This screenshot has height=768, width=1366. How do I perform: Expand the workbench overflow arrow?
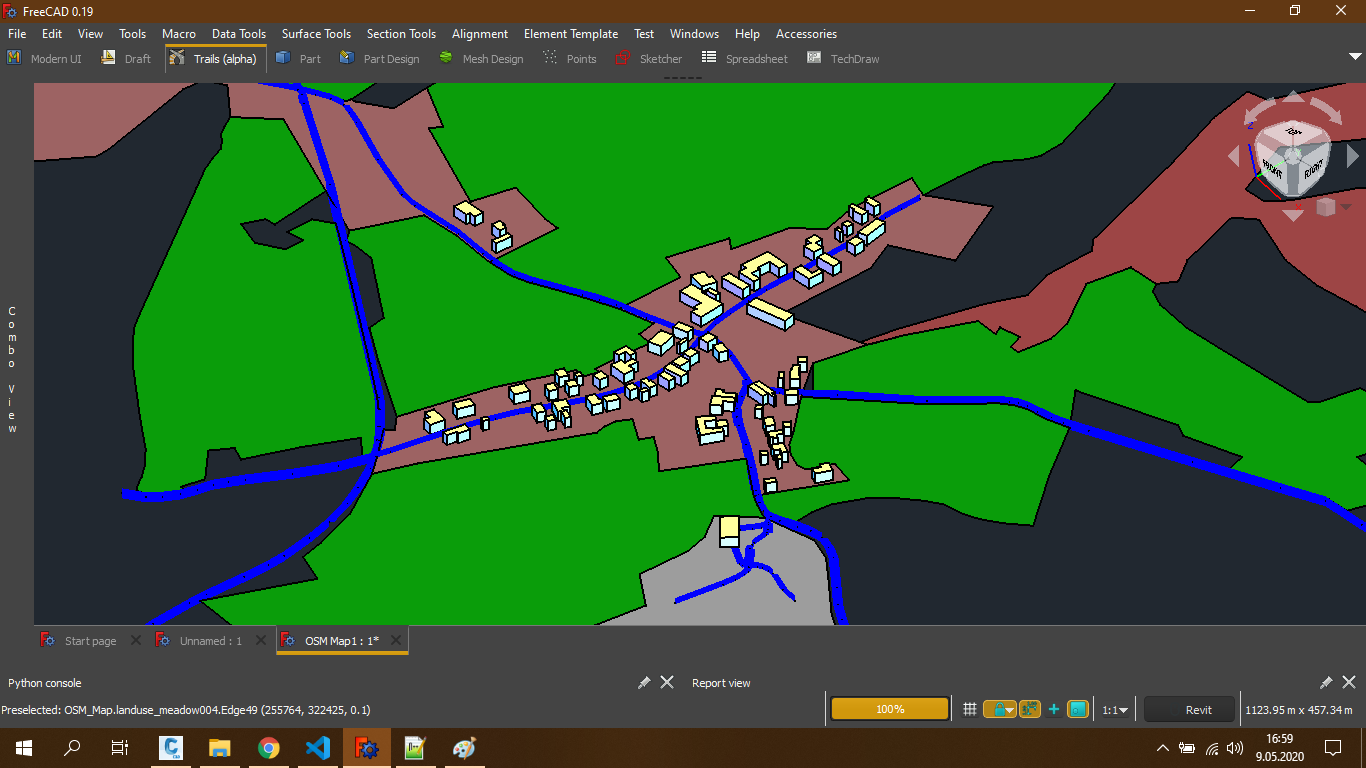tap(1355, 57)
